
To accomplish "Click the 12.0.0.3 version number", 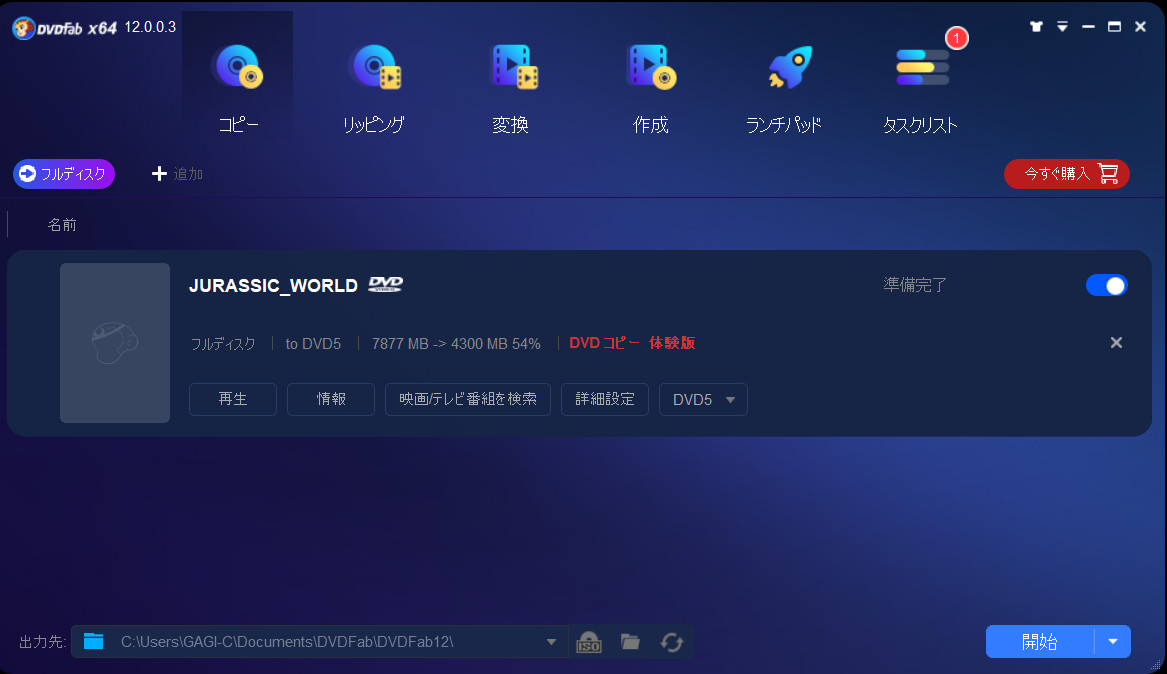I will click(x=150, y=28).
